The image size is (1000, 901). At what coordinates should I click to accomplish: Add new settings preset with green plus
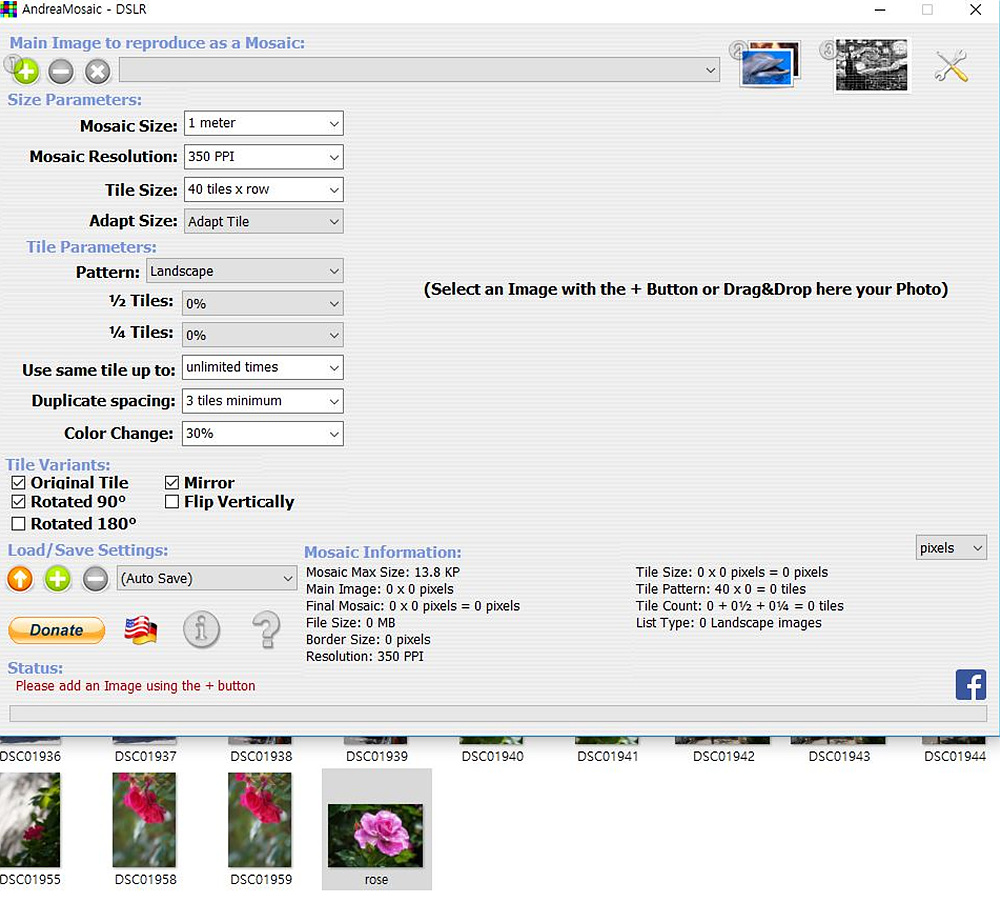[x=57, y=579]
